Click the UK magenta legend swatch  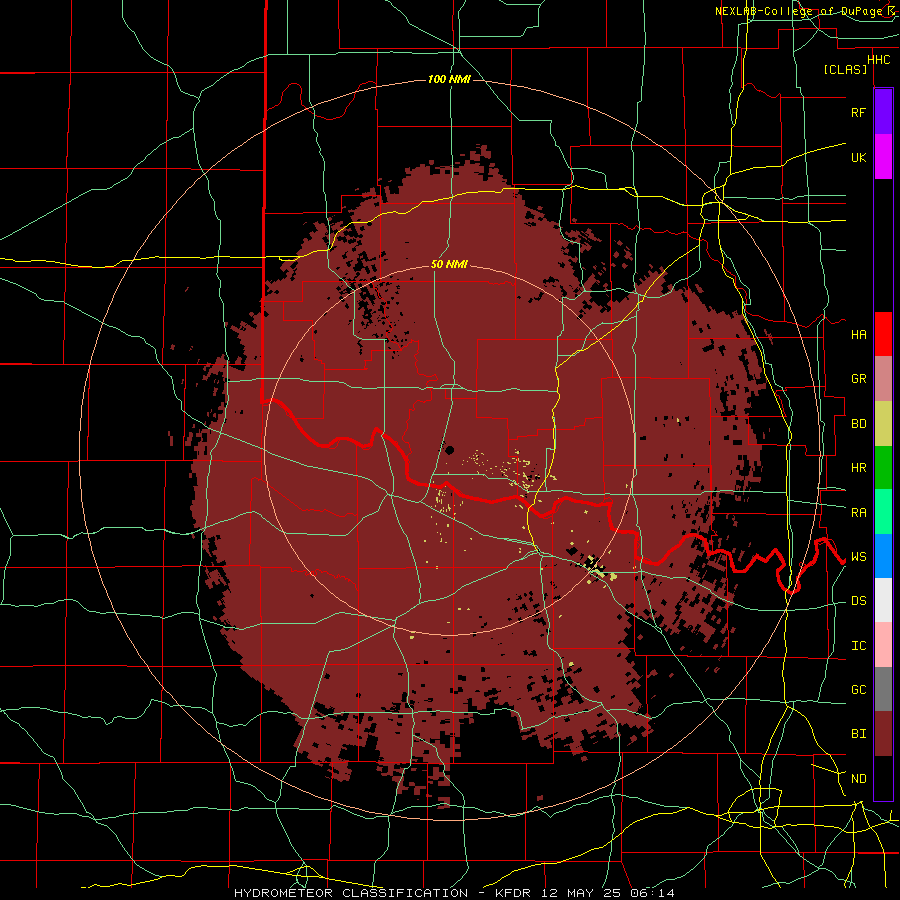pyautogui.click(x=883, y=157)
